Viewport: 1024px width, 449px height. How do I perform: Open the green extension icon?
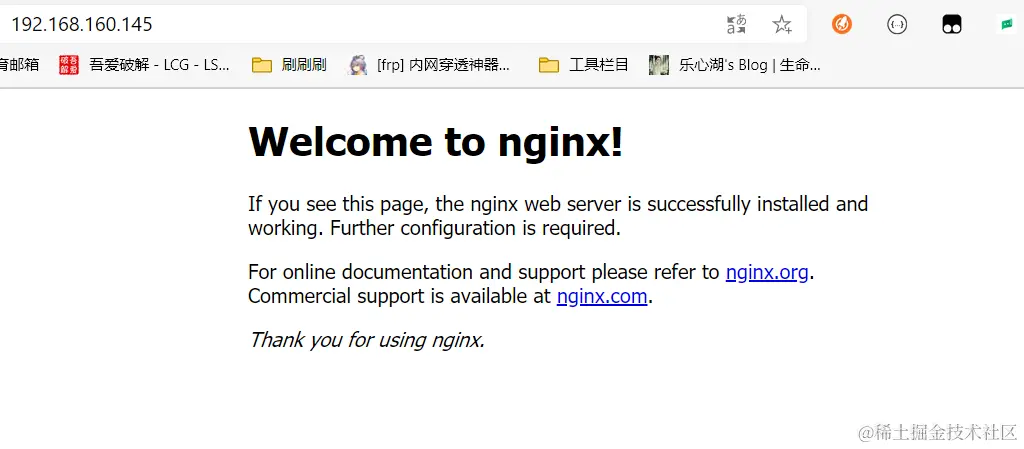1006,25
